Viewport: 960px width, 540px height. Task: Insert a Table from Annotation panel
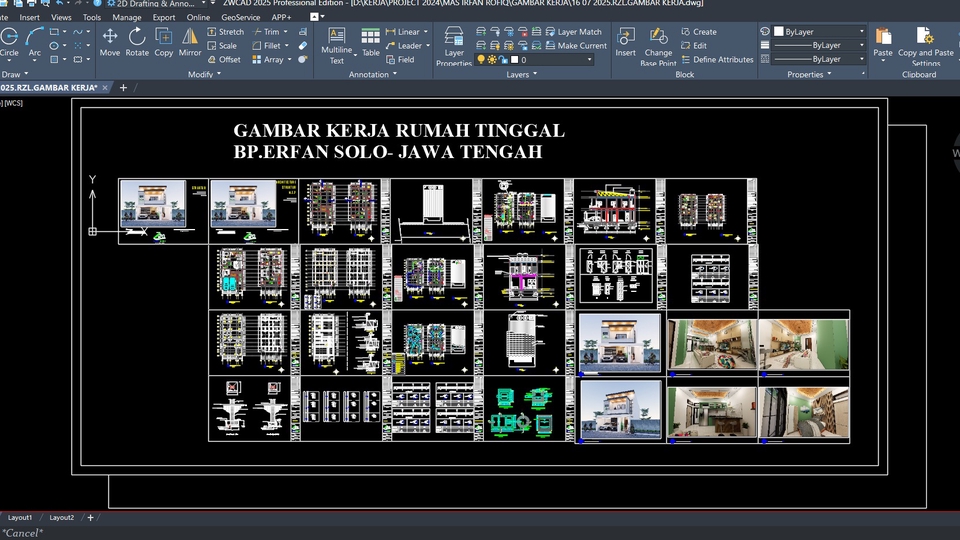click(x=371, y=41)
